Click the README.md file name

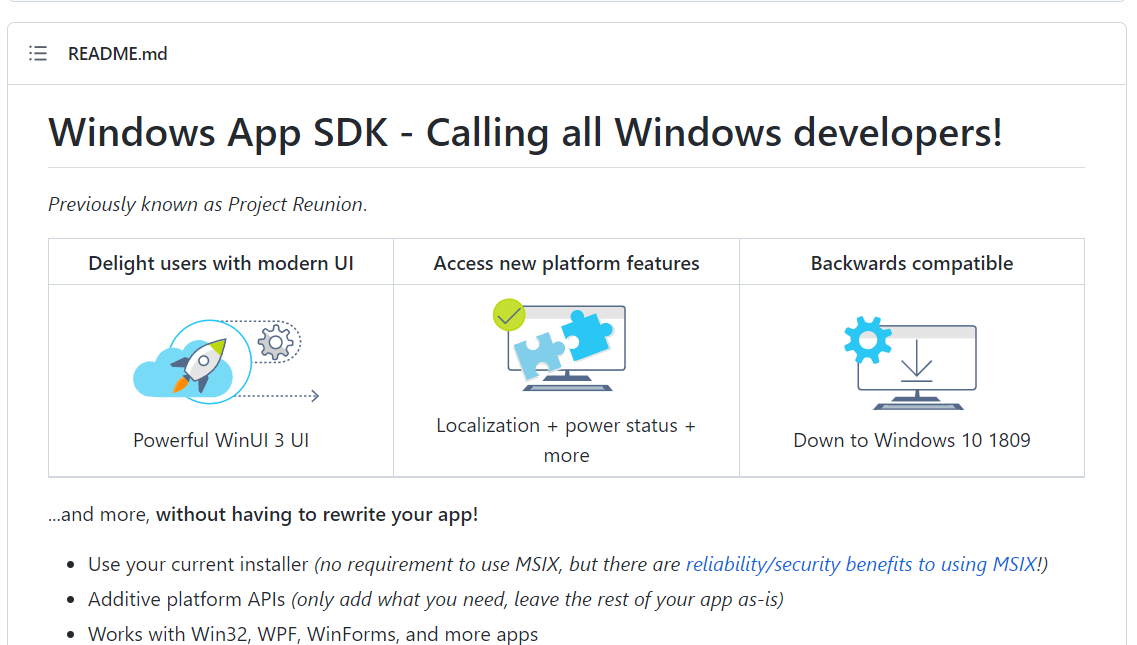tap(117, 54)
